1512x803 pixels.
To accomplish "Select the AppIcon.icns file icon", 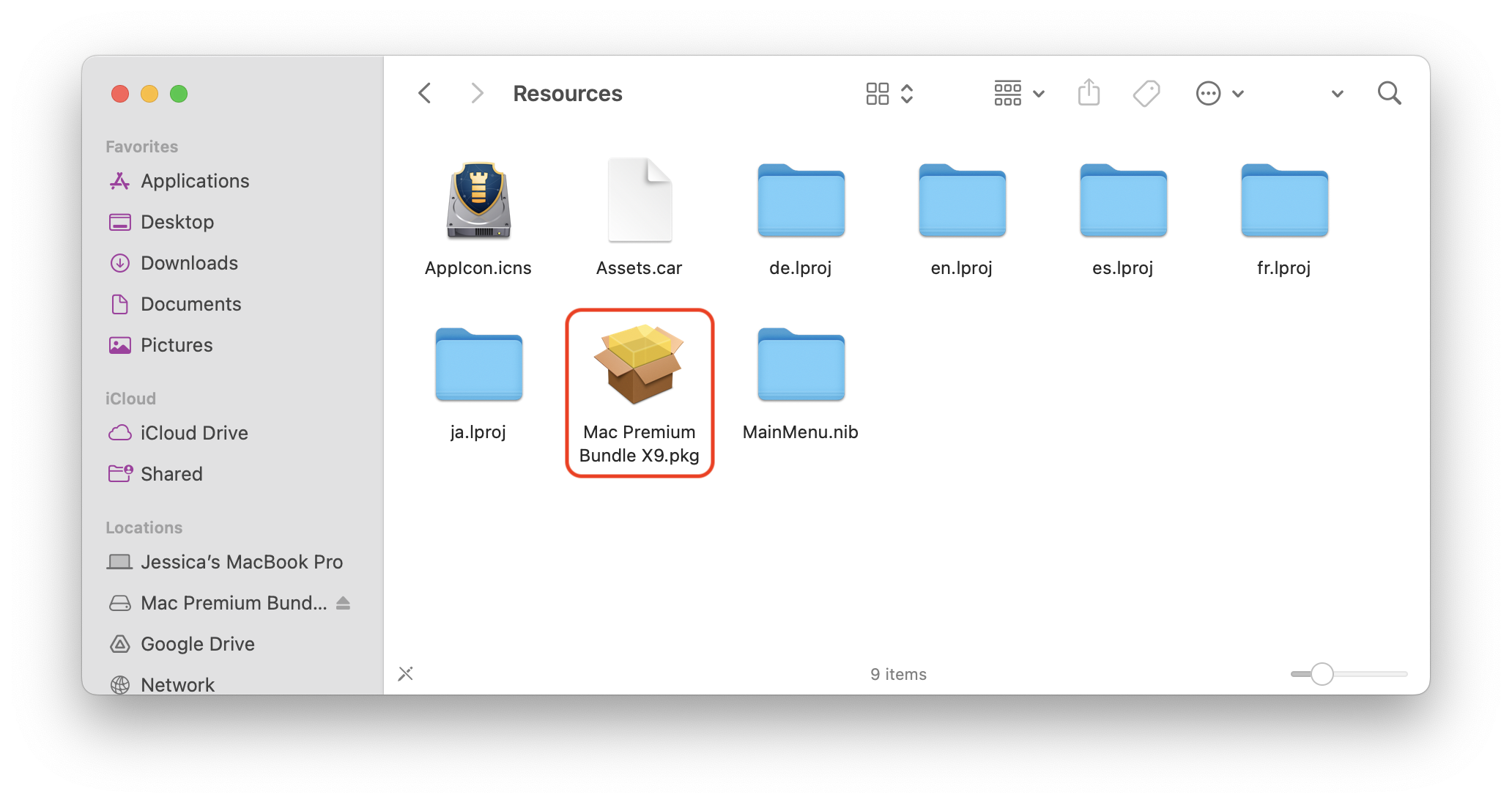I will (478, 201).
